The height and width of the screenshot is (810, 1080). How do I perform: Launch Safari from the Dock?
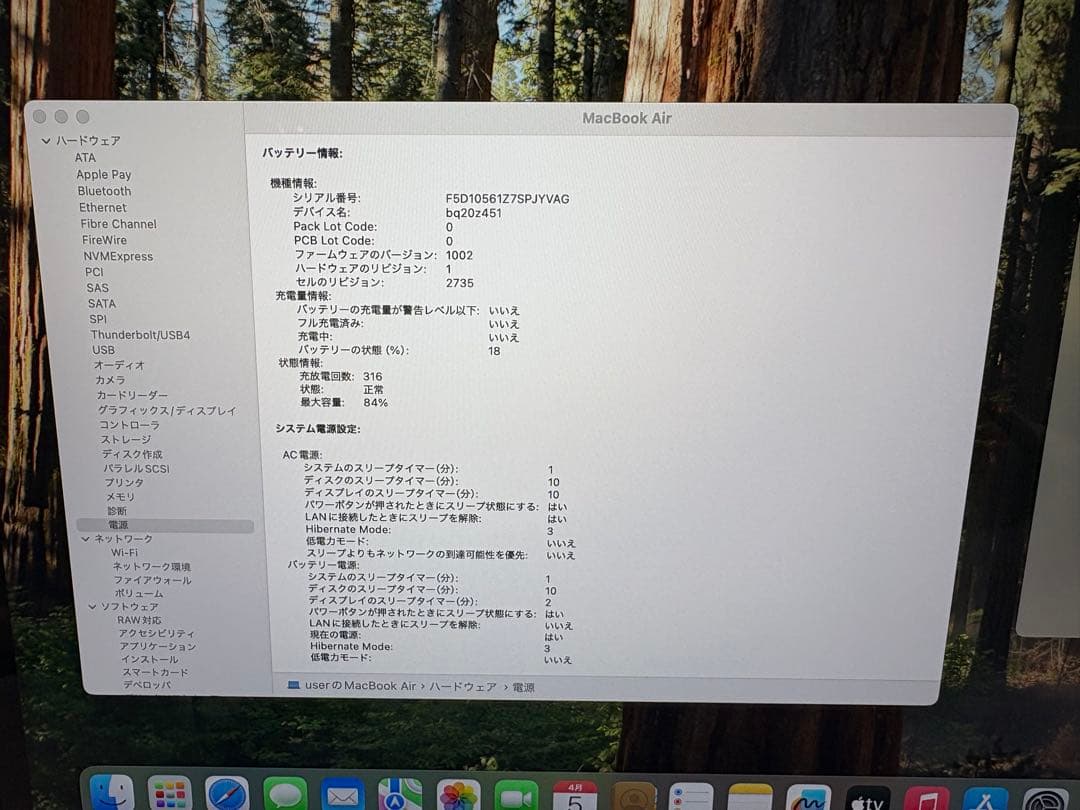point(227,795)
